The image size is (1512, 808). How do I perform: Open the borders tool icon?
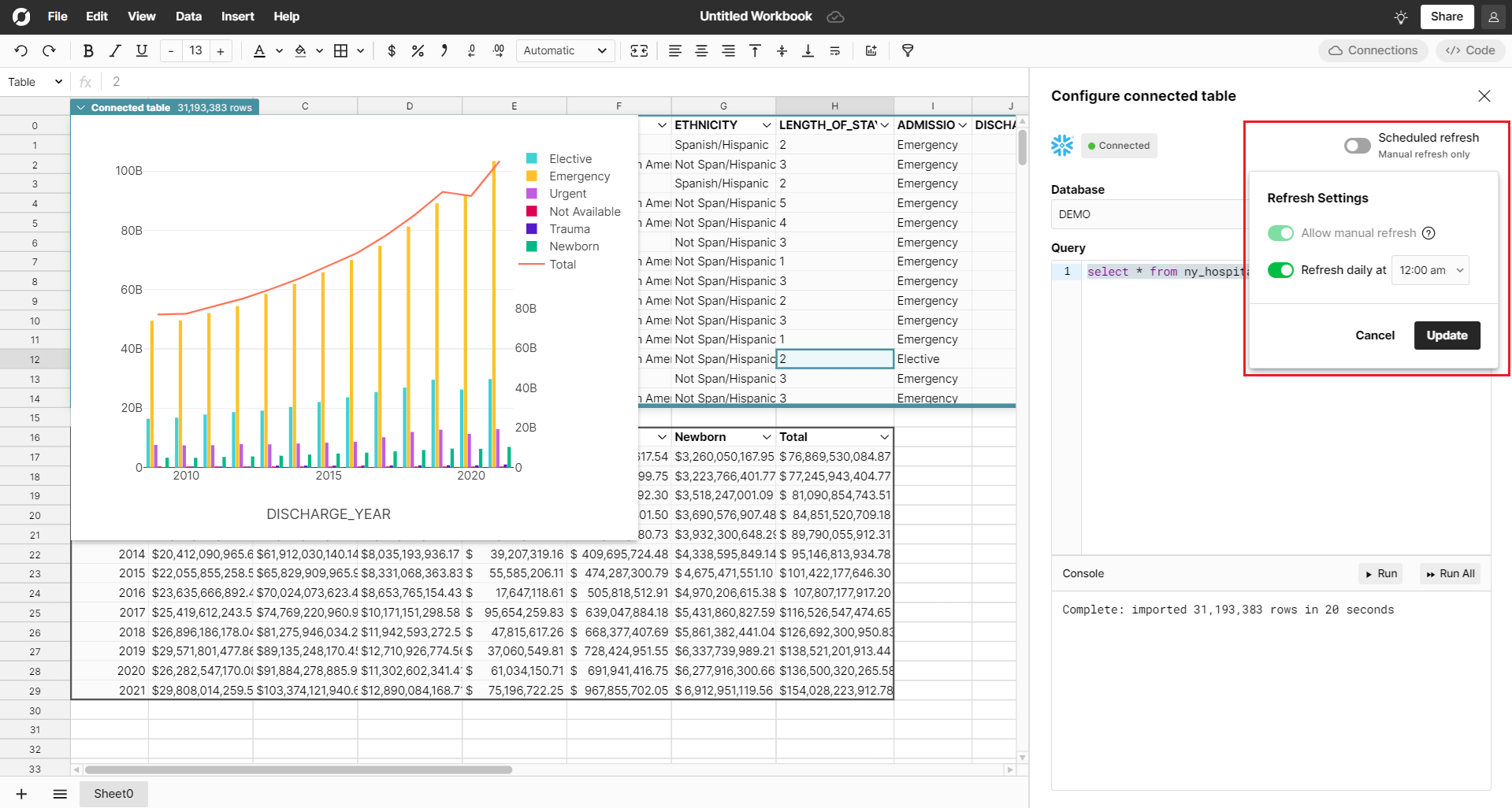click(x=340, y=50)
